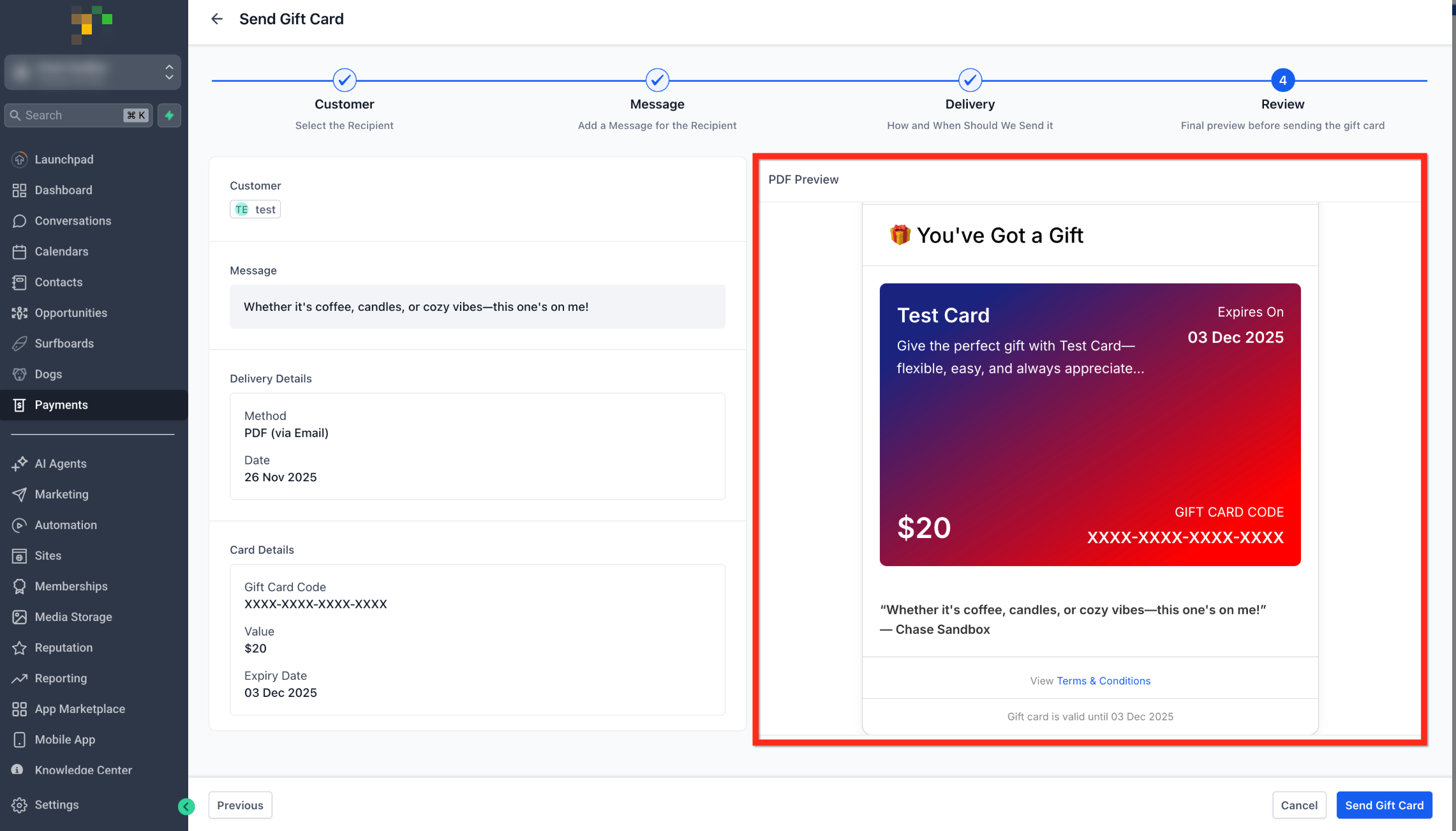
Task: Click the back arrow beside Send Gift Card
Action: tap(217, 19)
